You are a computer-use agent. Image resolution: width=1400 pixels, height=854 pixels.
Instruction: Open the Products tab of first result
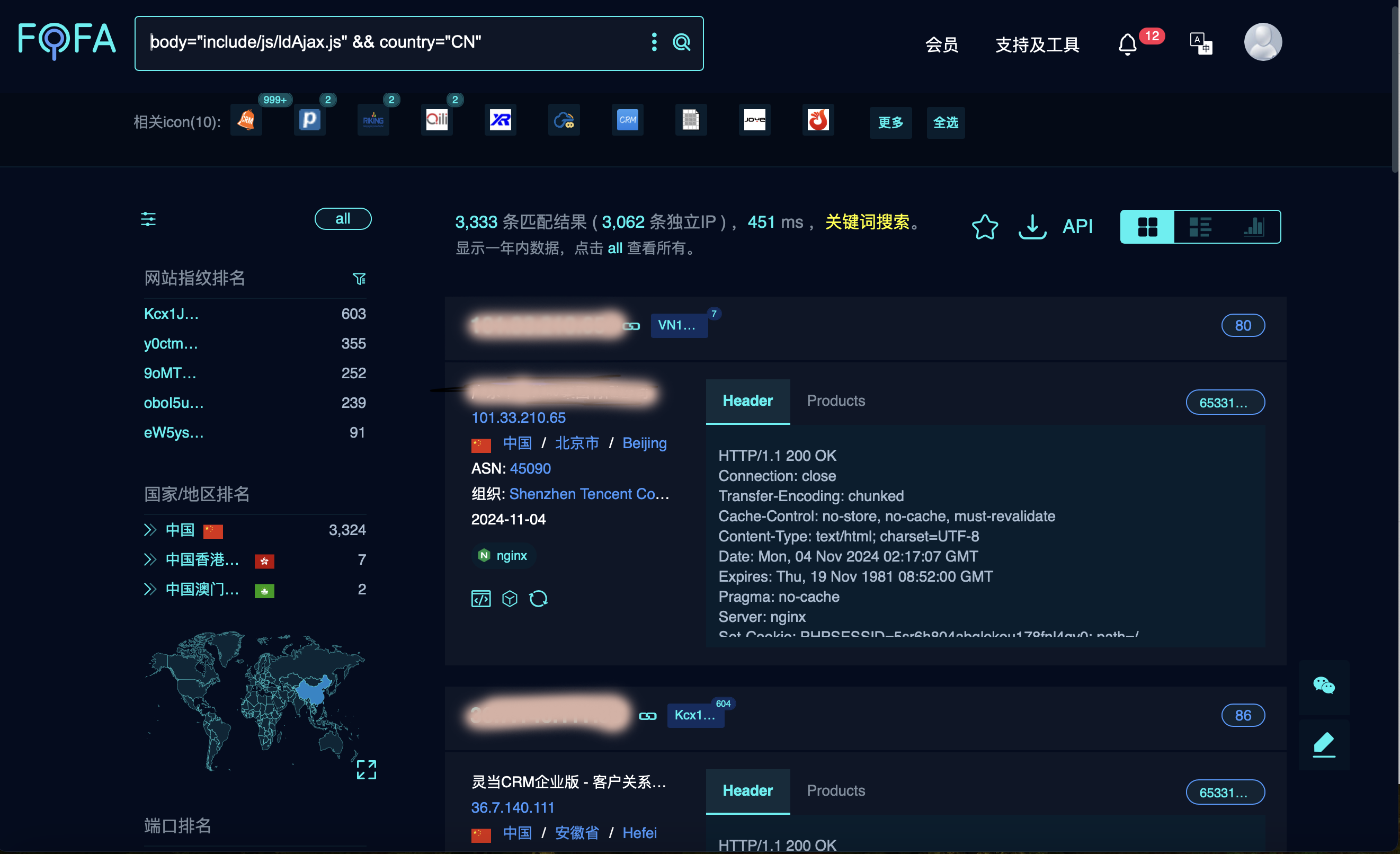pyautogui.click(x=836, y=401)
